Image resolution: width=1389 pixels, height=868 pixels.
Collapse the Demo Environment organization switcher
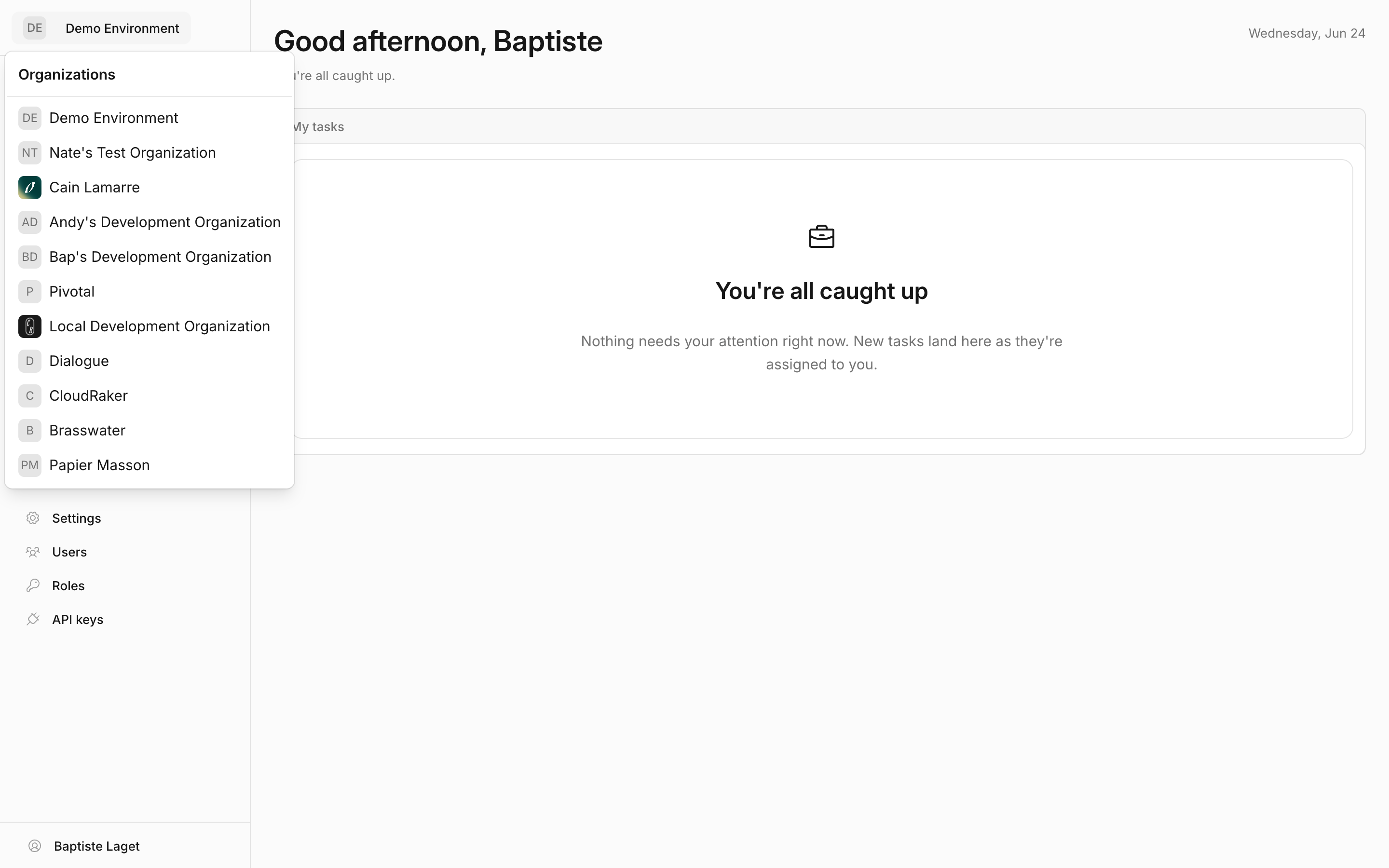101,28
